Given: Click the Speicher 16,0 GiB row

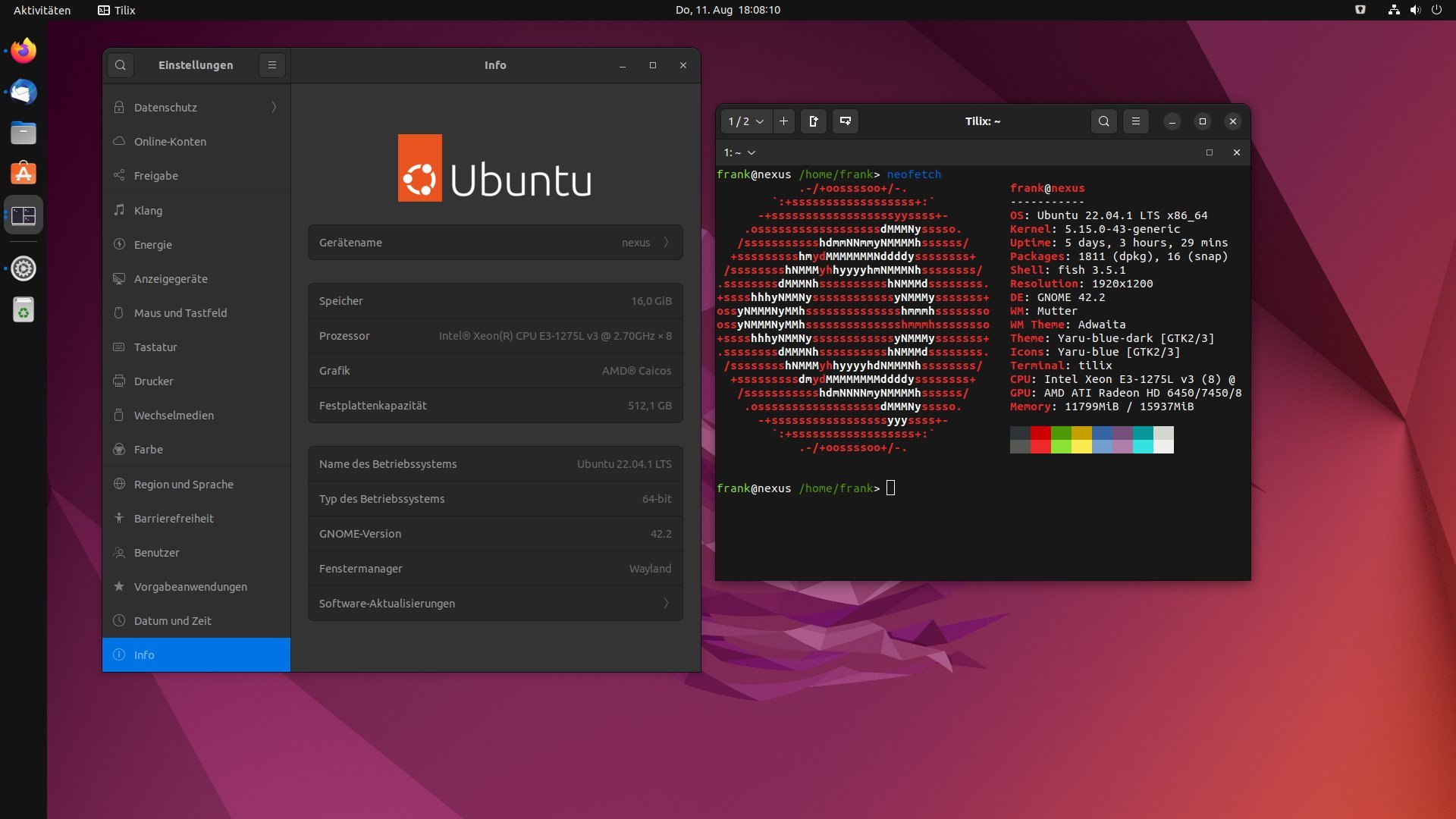Looking at the screenshot, I should point(495,301).
